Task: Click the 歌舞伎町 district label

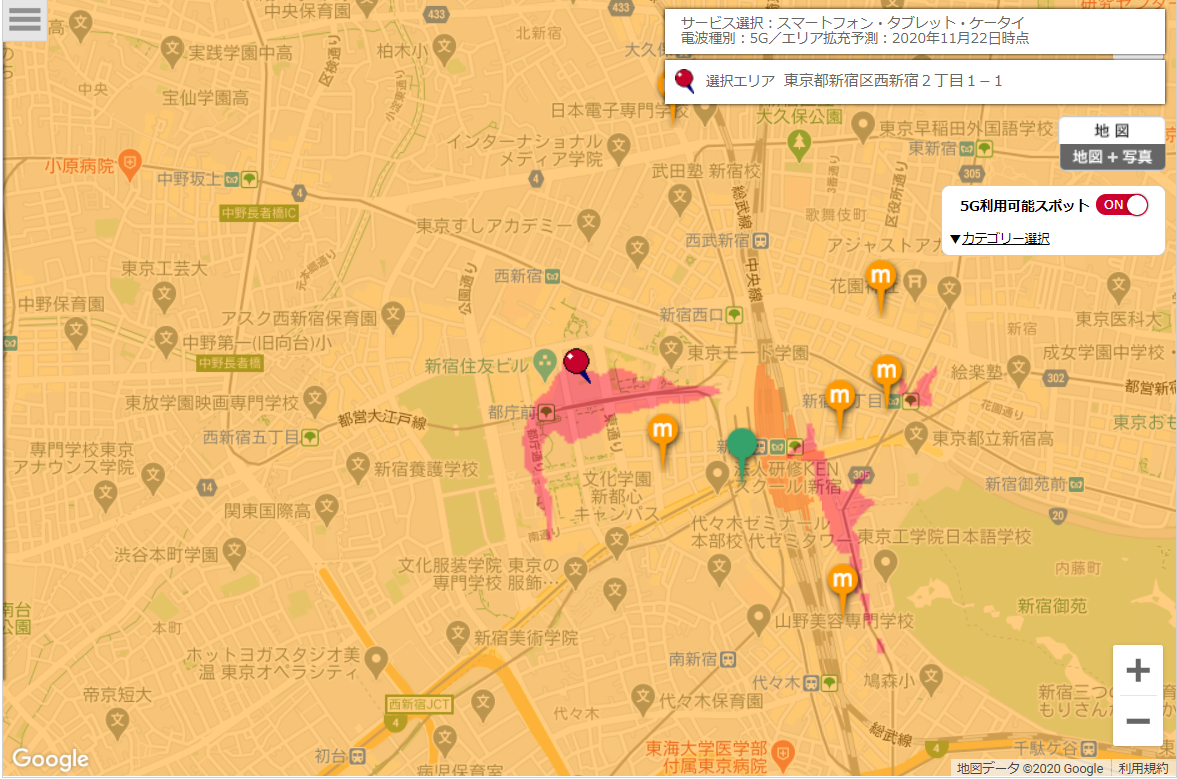Action: (835, 215)
